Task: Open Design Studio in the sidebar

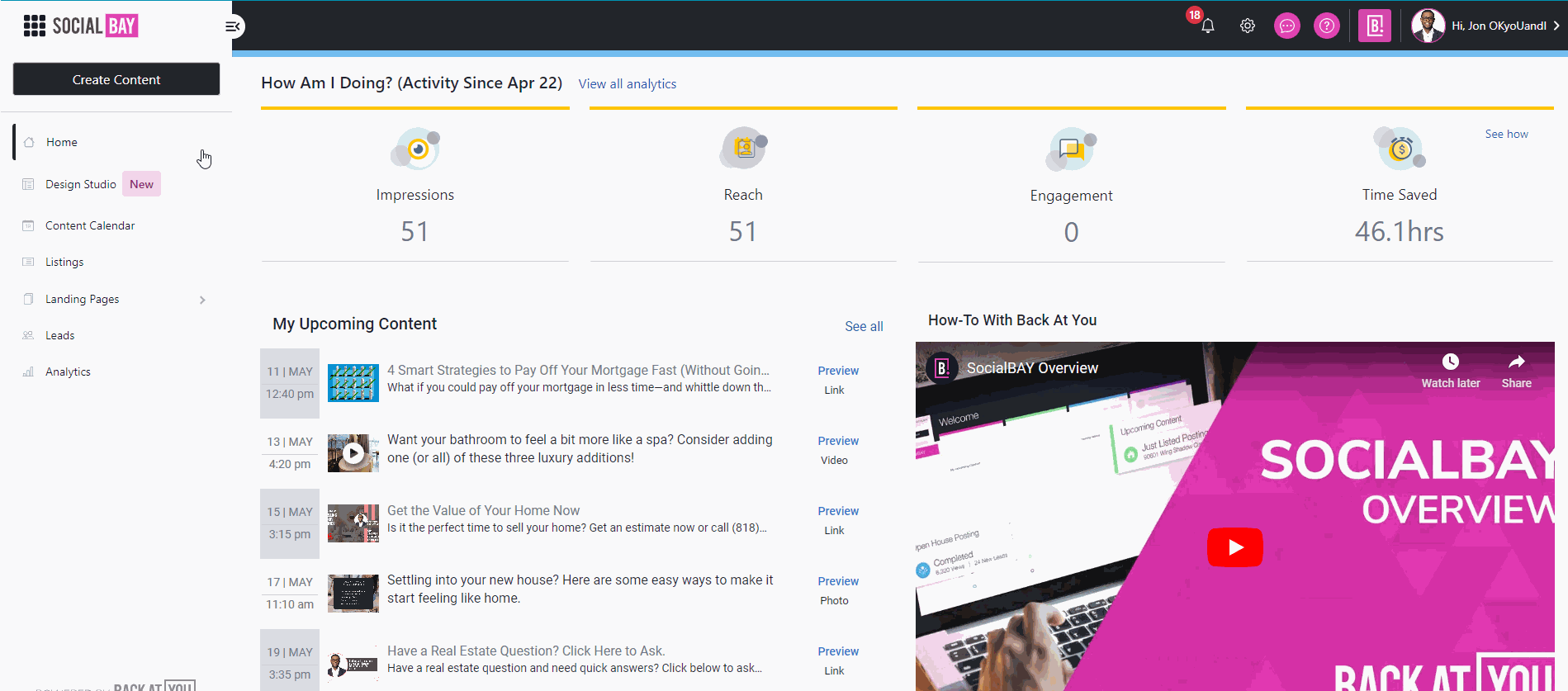Action: click(81, 184)
